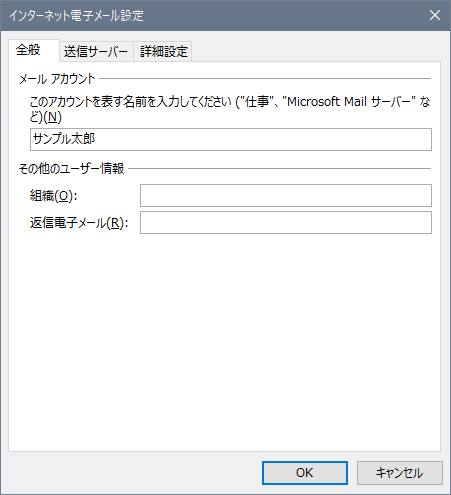Click the account name instruction text
Viewport: 451px width, 495px height.
click(230, 109)
